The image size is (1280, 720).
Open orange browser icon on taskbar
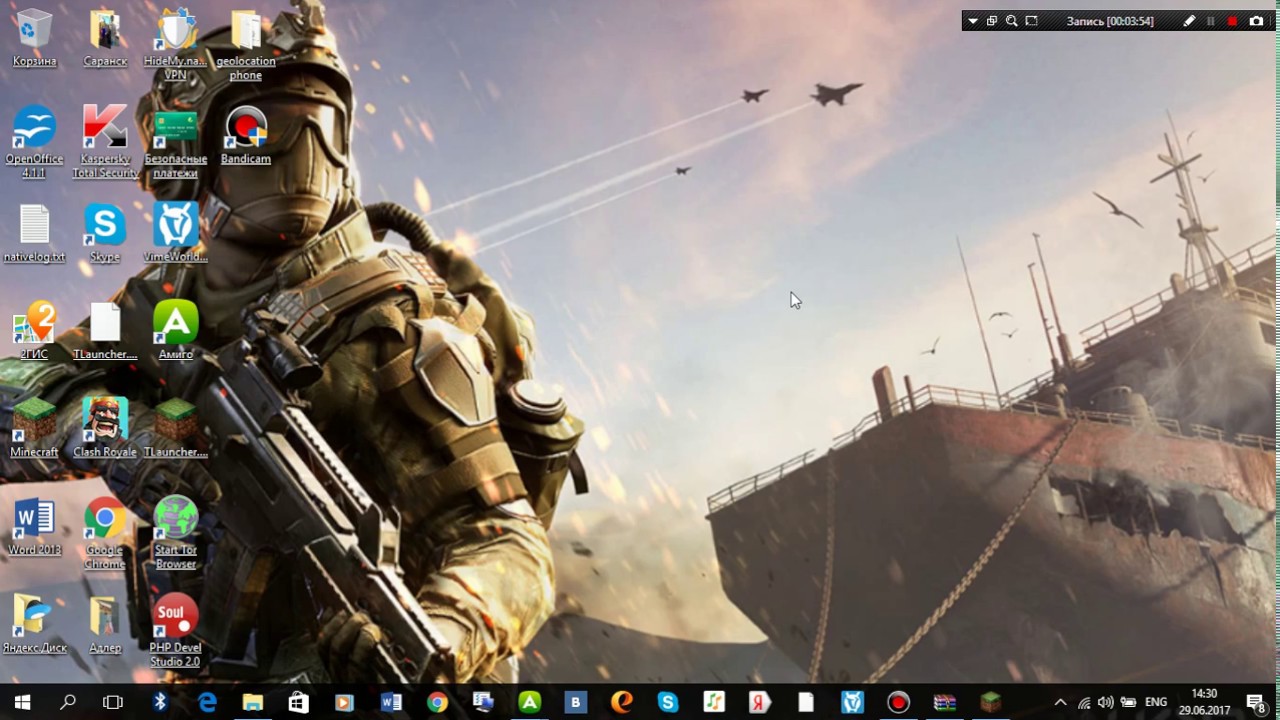coord(621,702)
